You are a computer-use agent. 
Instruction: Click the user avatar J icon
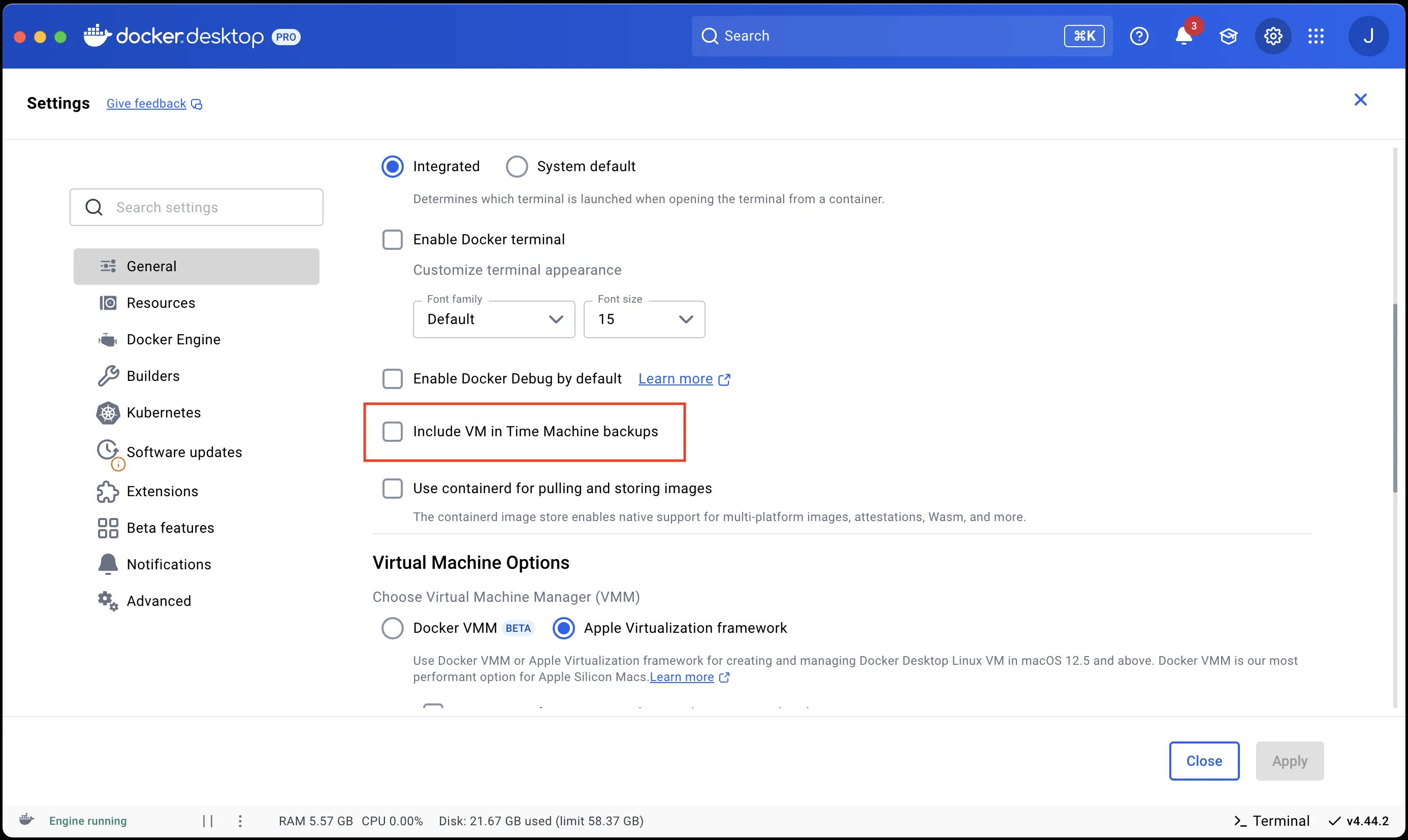point(1368,36)
